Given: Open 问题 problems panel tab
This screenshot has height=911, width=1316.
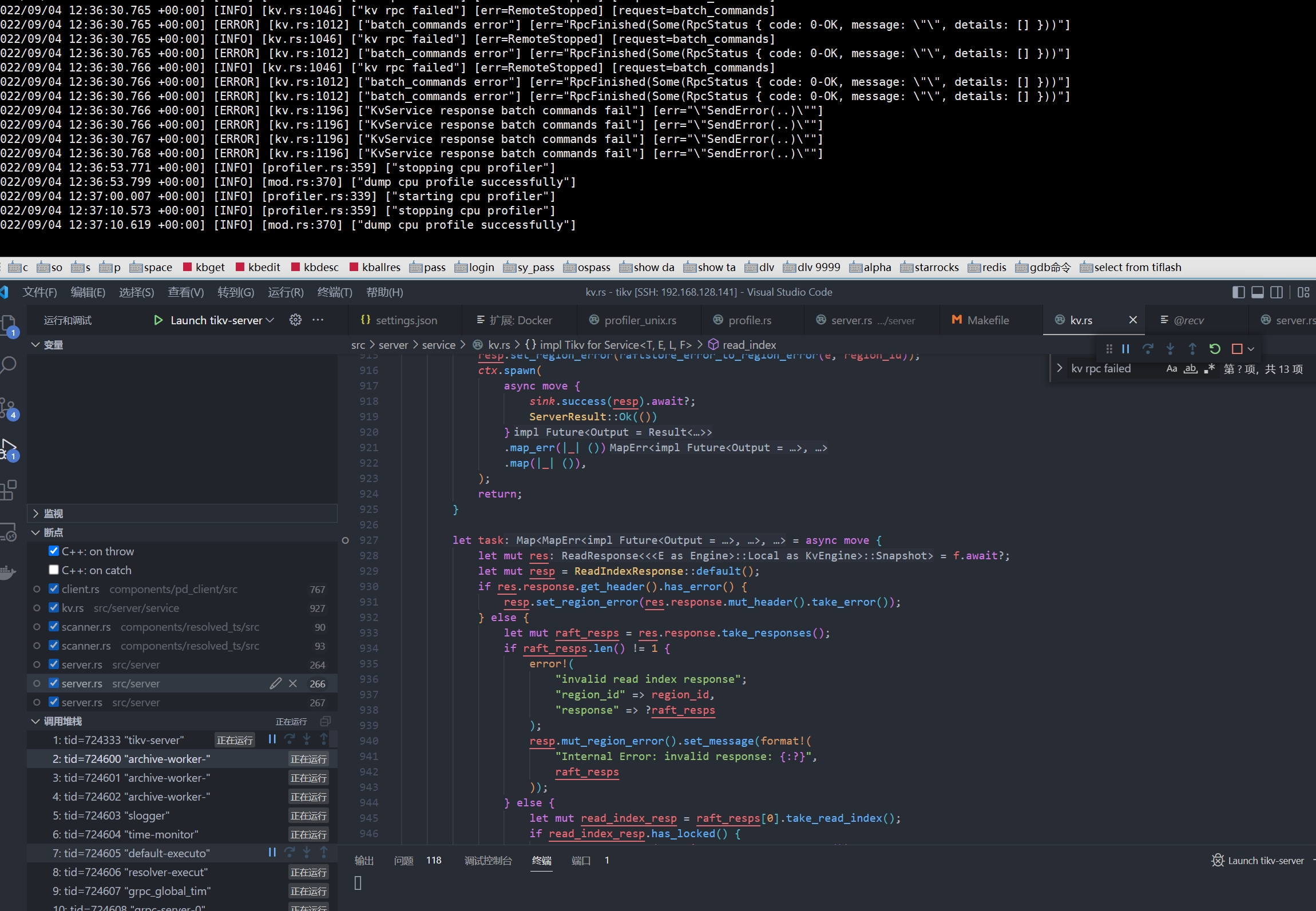Looking at the screenshot, I should click(404, 861).
